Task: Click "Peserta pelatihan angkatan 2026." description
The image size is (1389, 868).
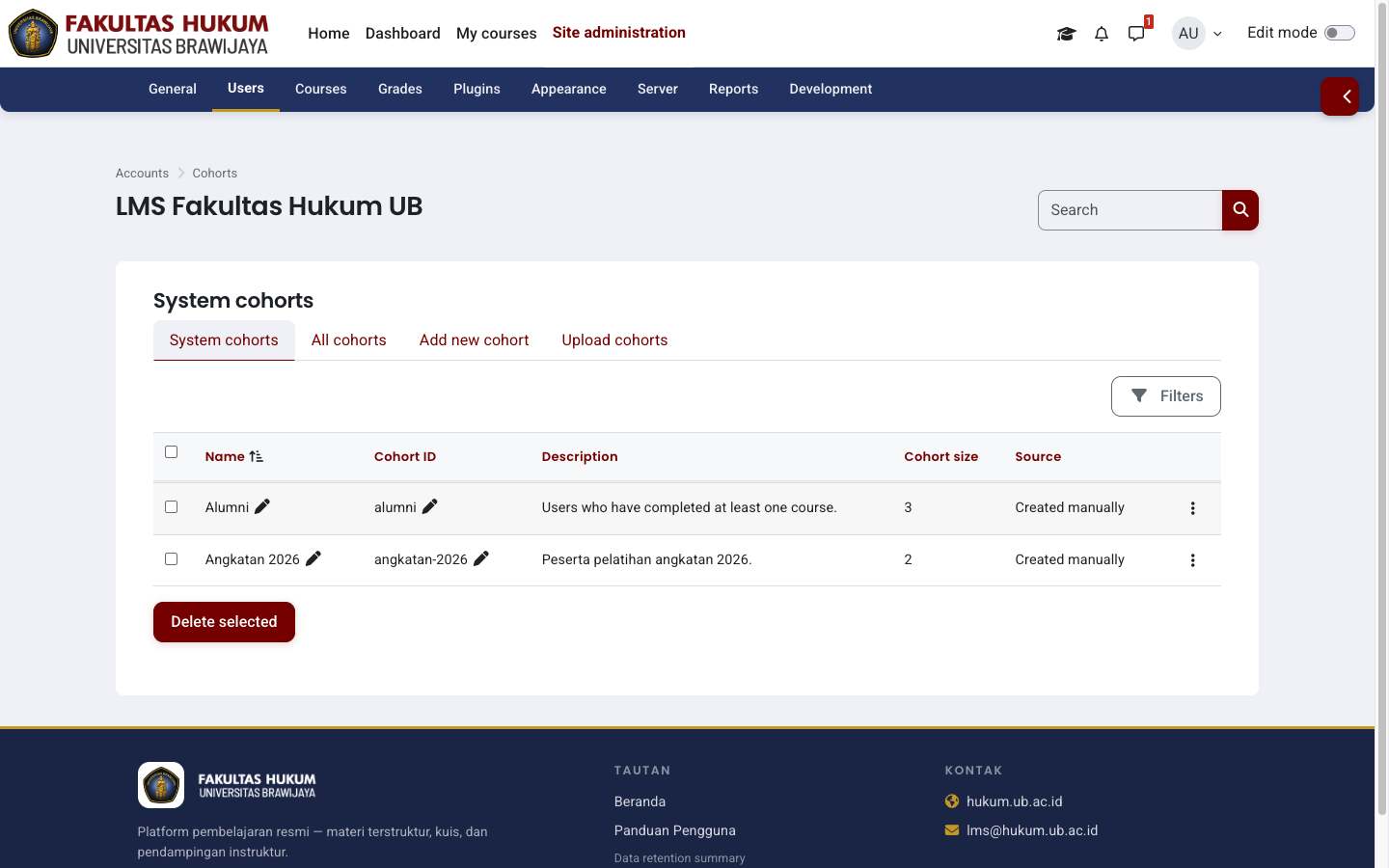Action: point(646,559)
